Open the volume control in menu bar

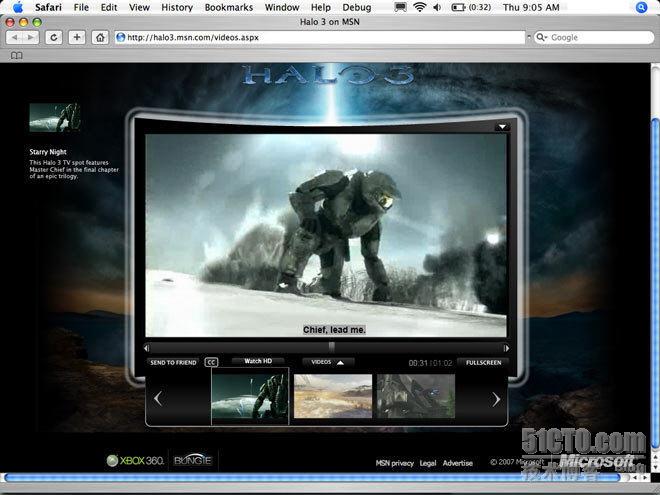437,7
